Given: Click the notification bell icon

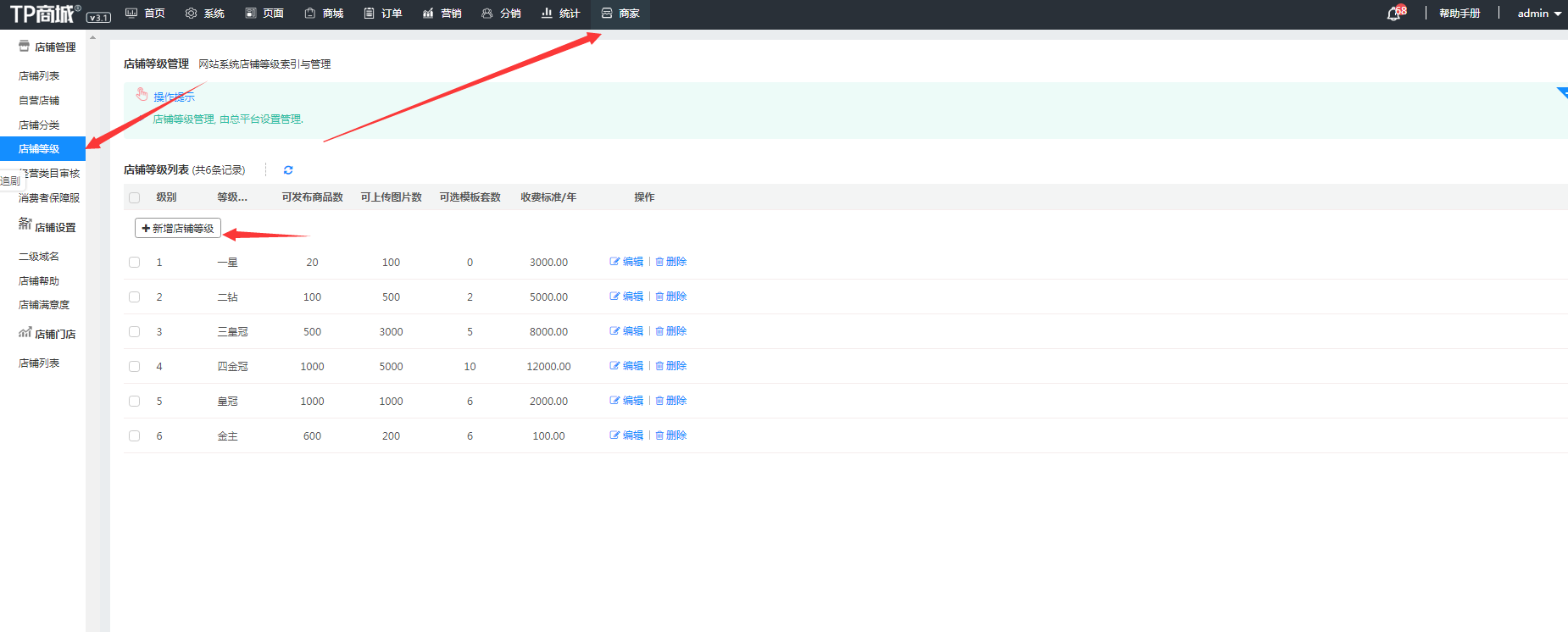Looking at the screenshot, I should coord(1393,14).
